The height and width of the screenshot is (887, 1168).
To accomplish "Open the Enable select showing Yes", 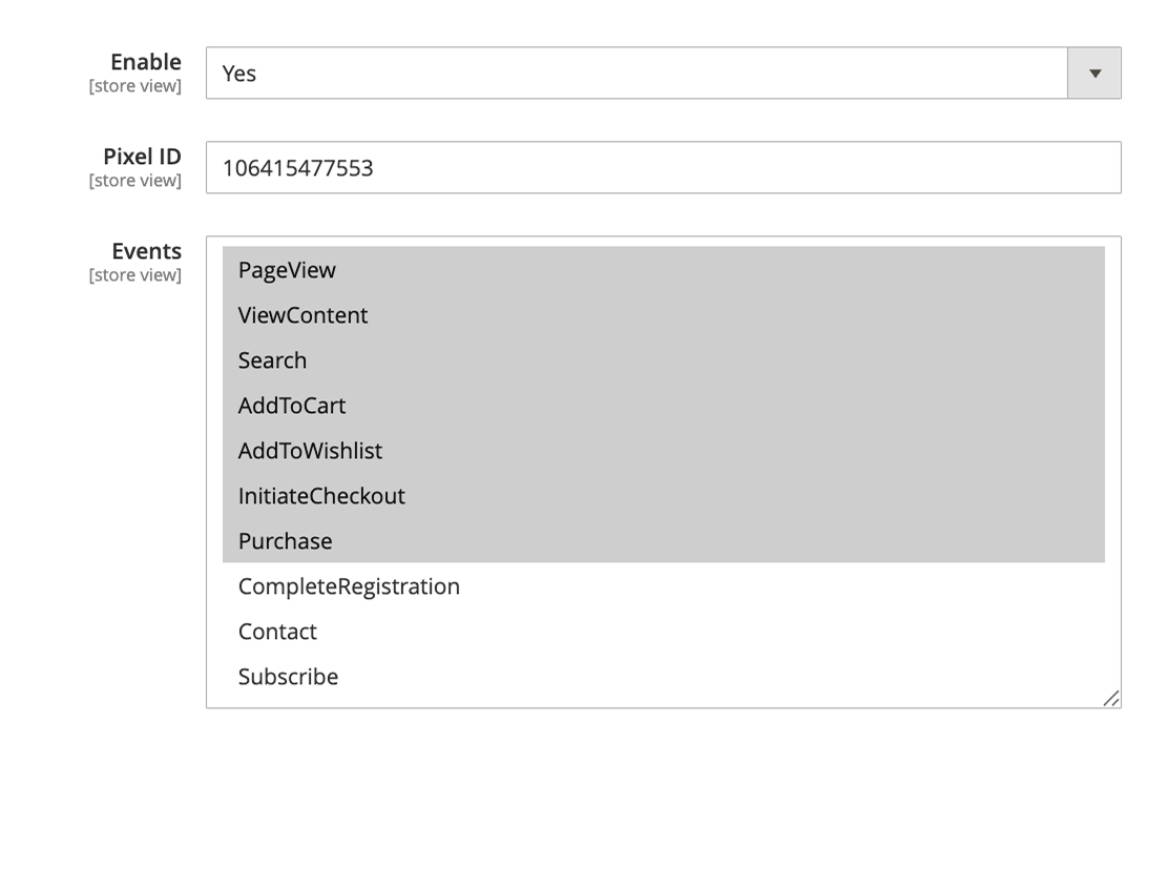I will pos(664,73).
